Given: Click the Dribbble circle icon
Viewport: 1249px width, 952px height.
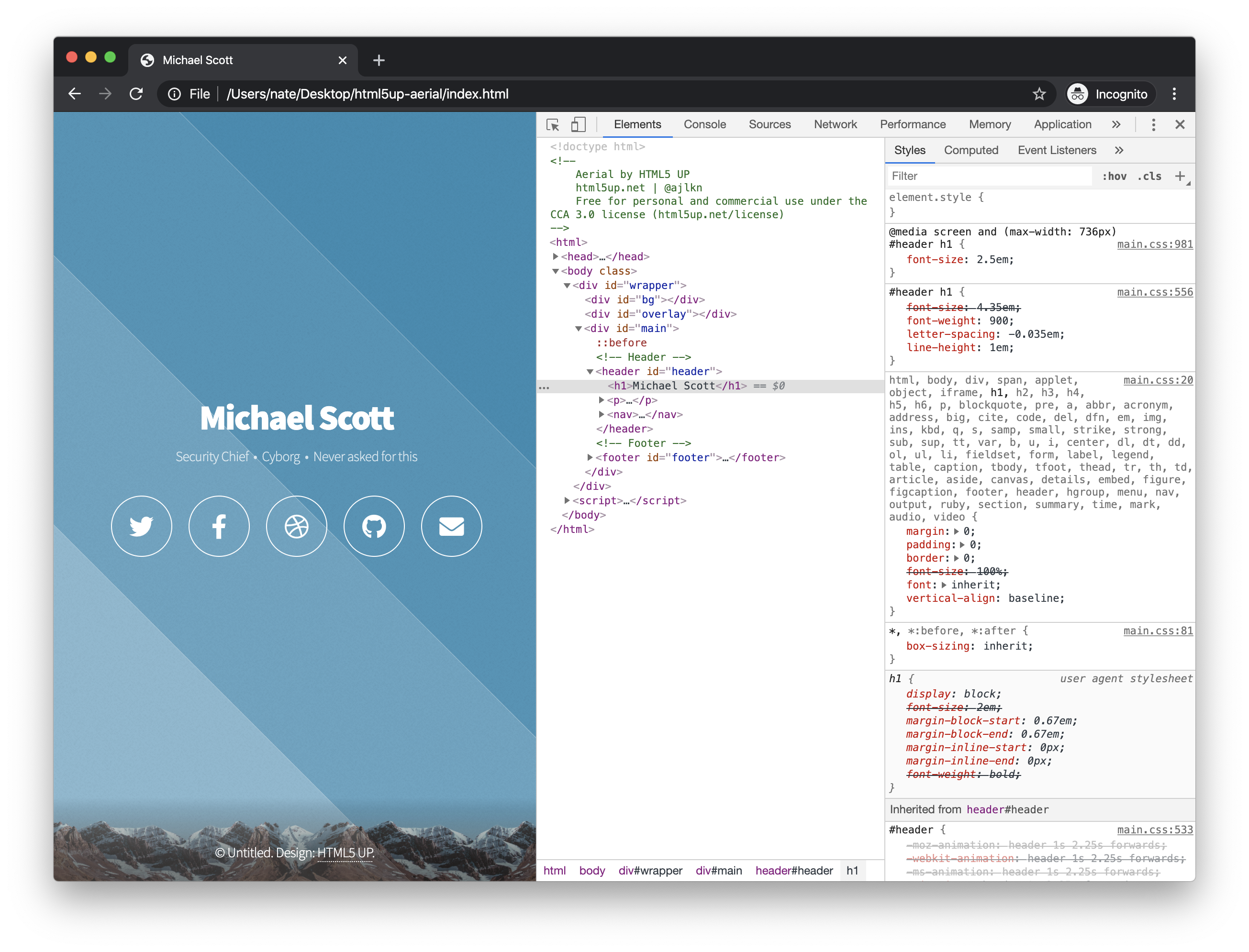Looking at the screenshot, I should [296, 526].
